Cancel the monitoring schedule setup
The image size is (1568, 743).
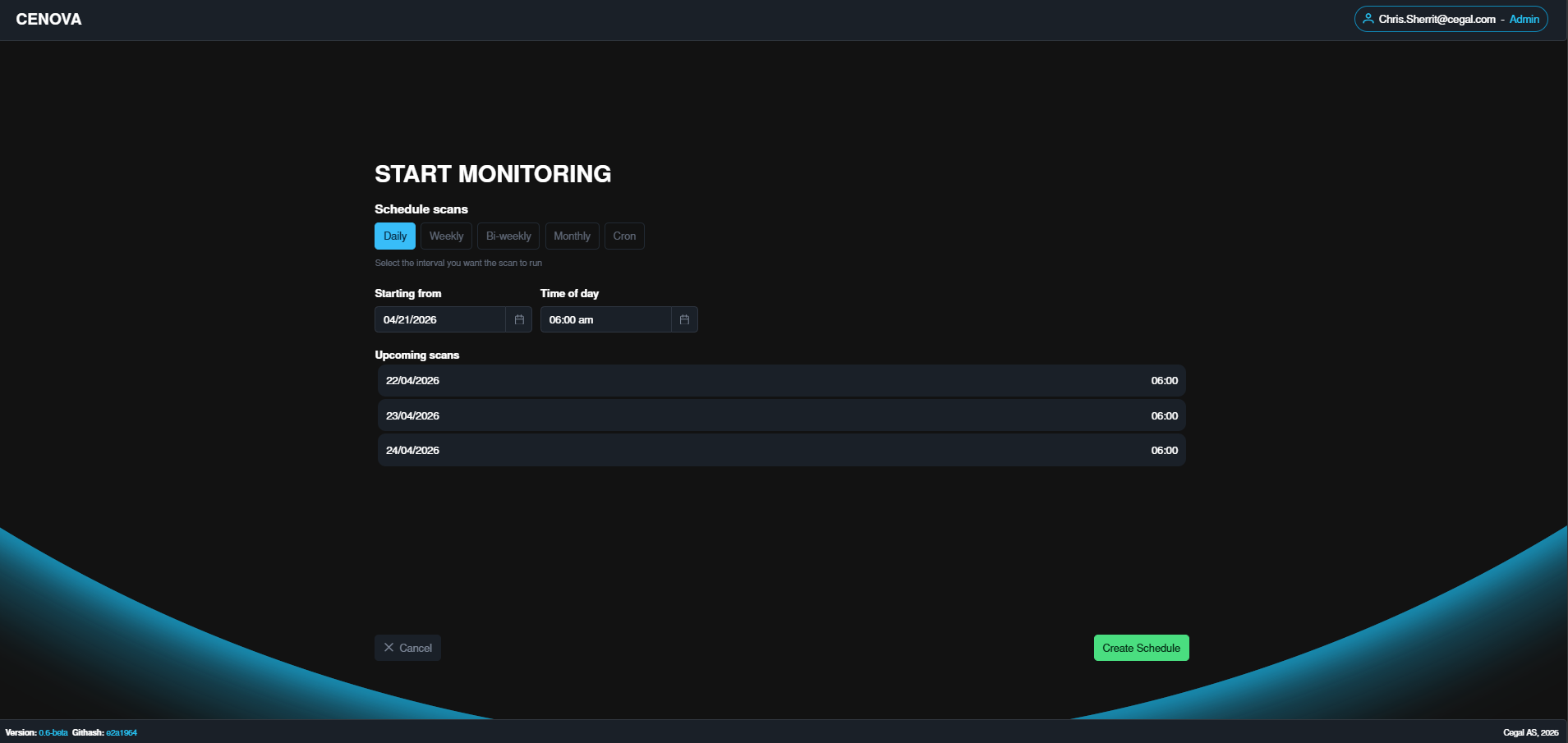(407, 648)
